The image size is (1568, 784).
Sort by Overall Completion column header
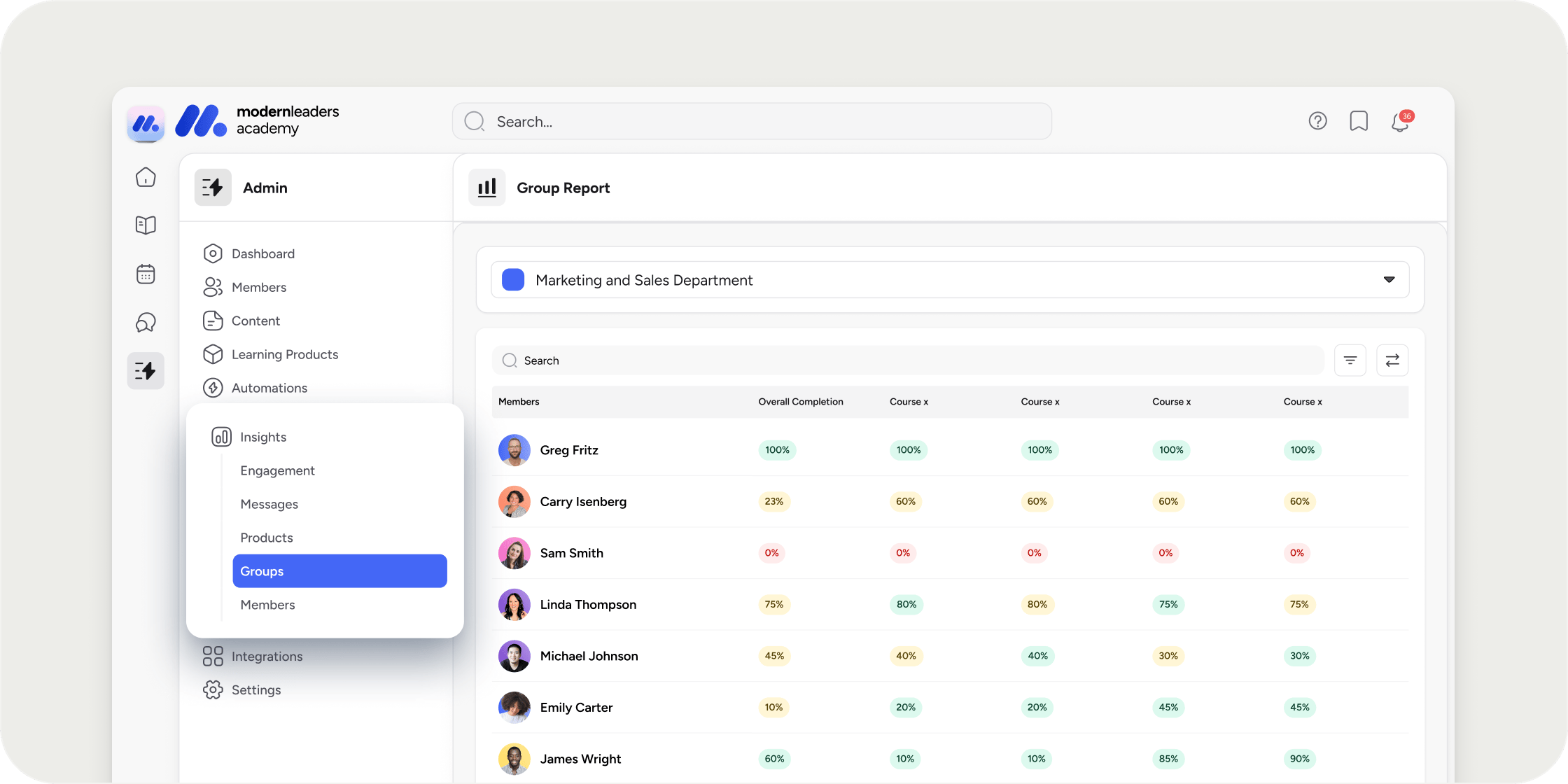[801, 402]
